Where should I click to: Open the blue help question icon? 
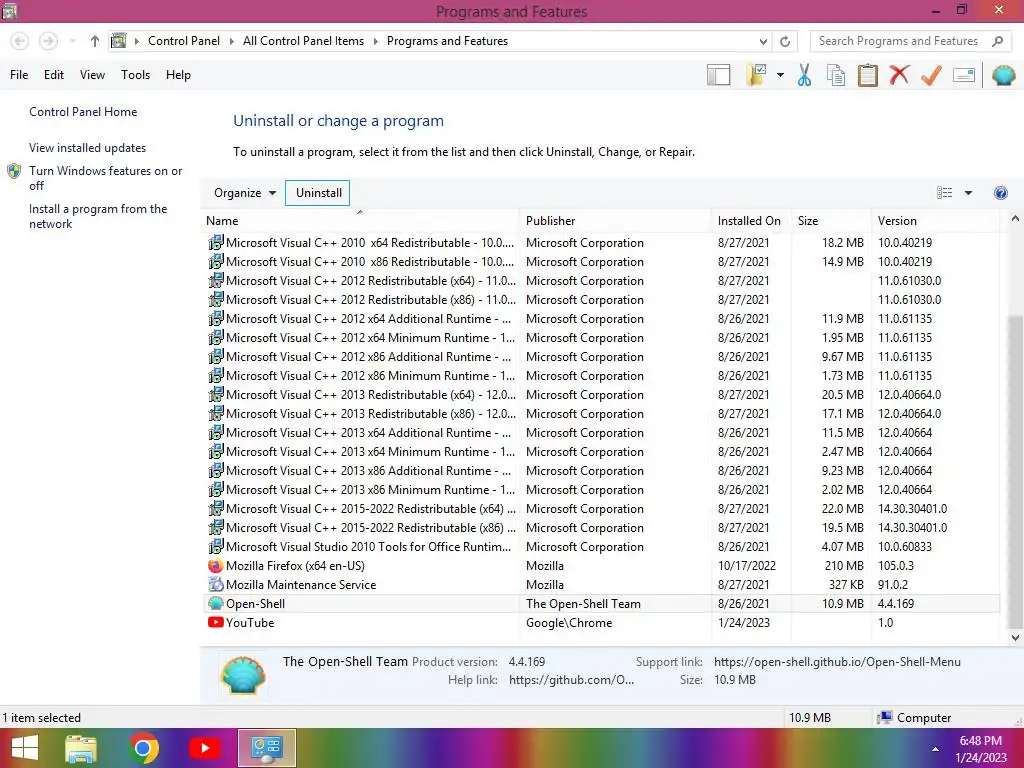[1000, 193]
